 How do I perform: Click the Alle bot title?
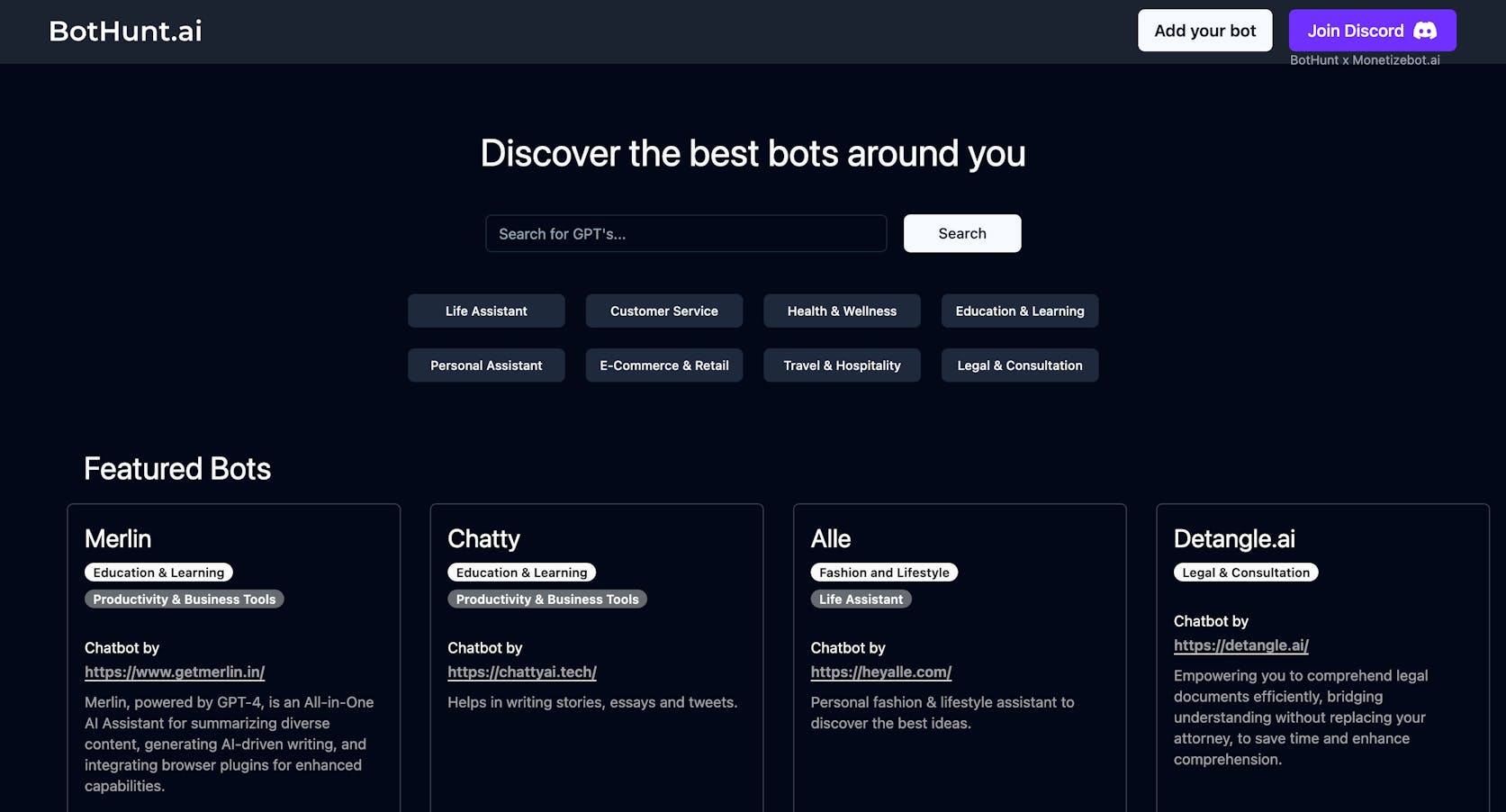(830, 538)
